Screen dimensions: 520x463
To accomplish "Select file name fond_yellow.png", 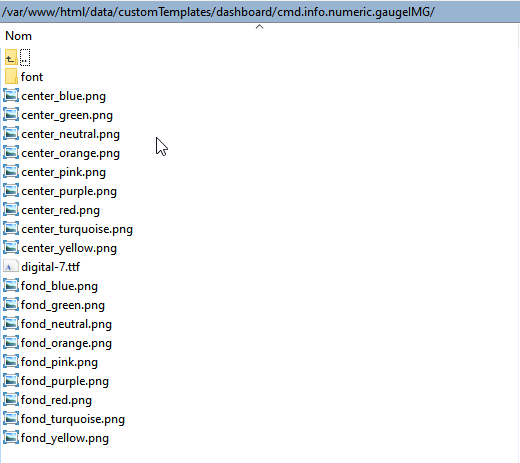I will click(65, 438).
